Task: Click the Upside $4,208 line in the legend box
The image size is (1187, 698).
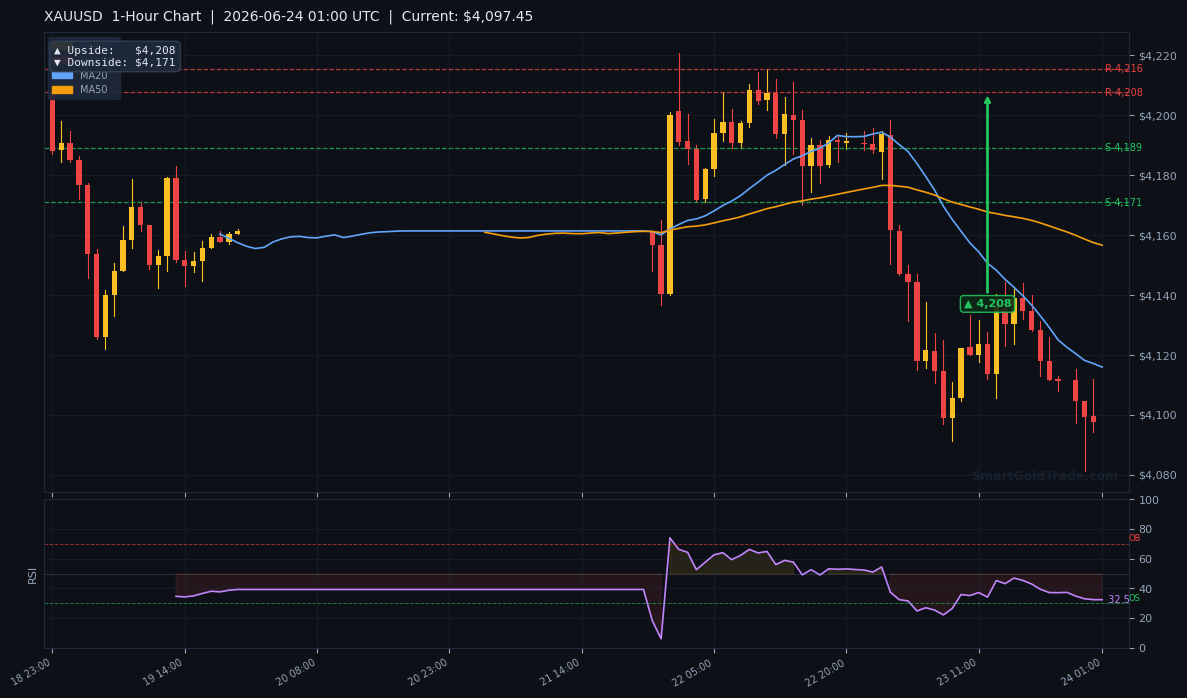Action: click(114, 51)
